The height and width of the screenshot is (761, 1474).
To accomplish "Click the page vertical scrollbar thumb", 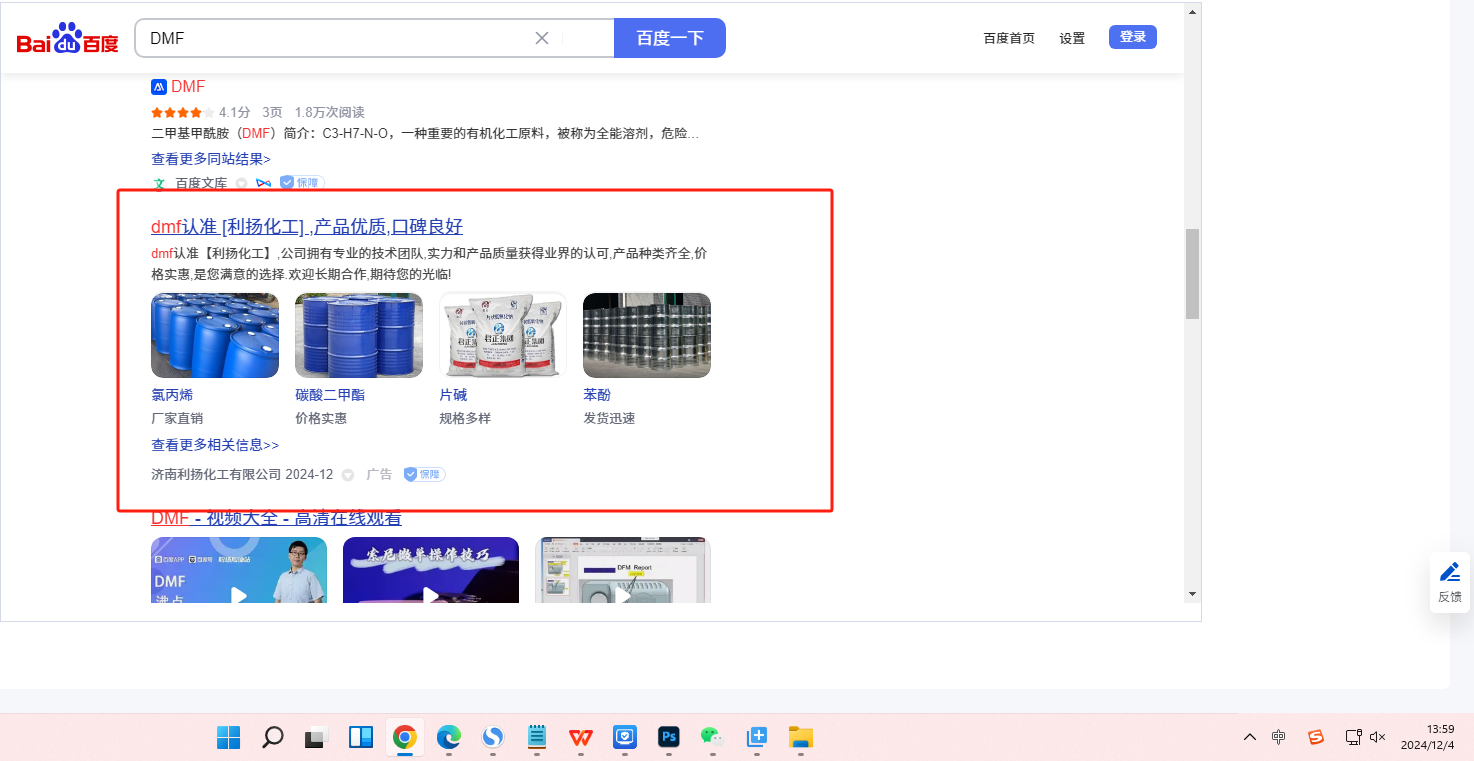I will pyautogui.click(x=1192, y=273).
